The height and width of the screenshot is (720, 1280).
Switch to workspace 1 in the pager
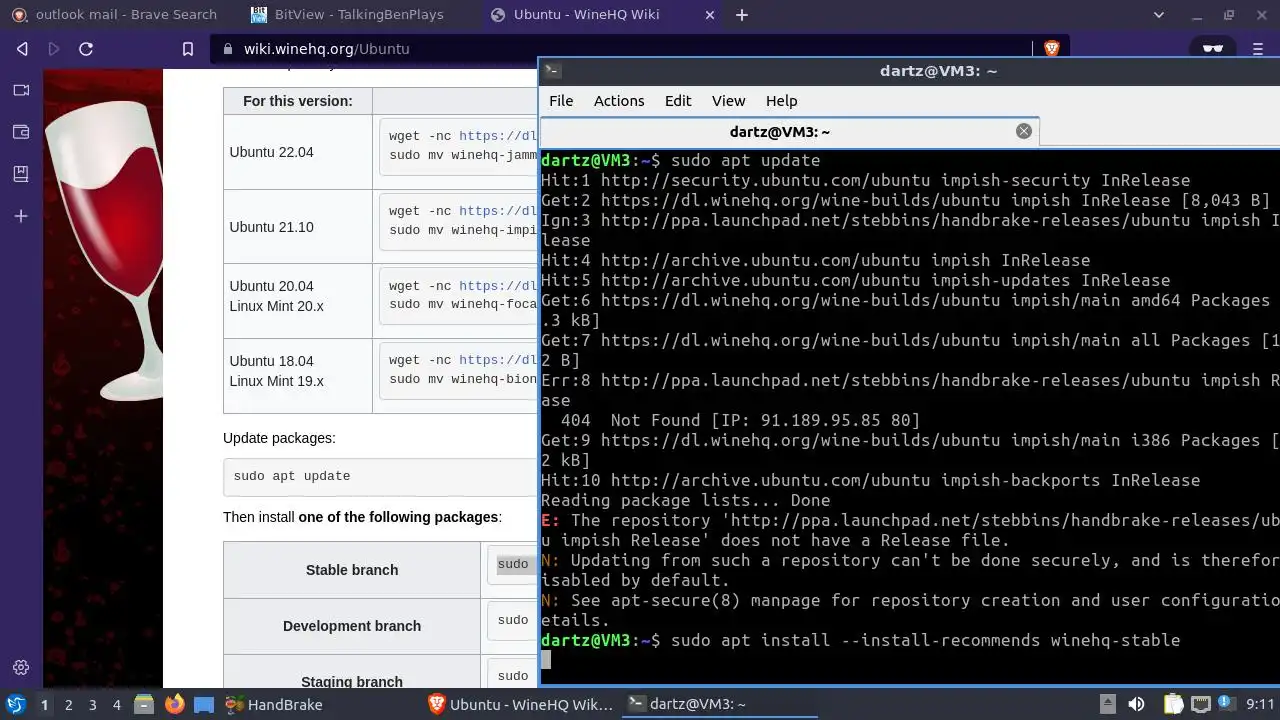coord(44,705)
